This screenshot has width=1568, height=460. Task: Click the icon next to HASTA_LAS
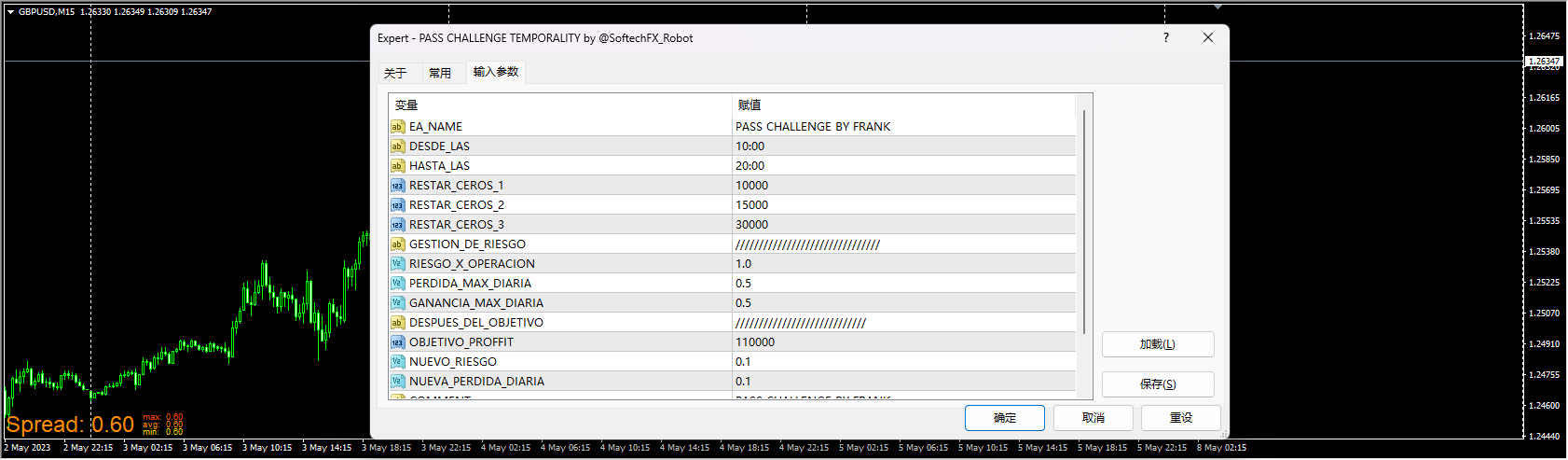pos(397,166)
